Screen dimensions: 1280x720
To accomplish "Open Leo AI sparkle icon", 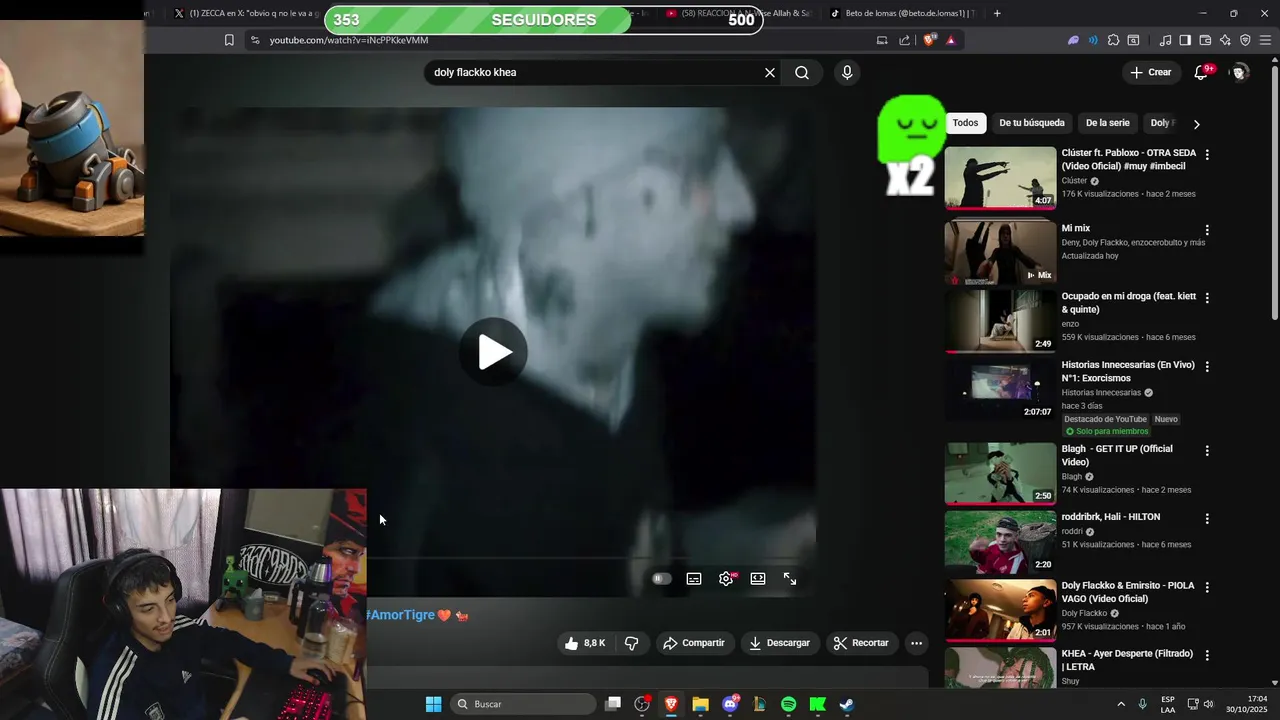I will point(1225,40).
